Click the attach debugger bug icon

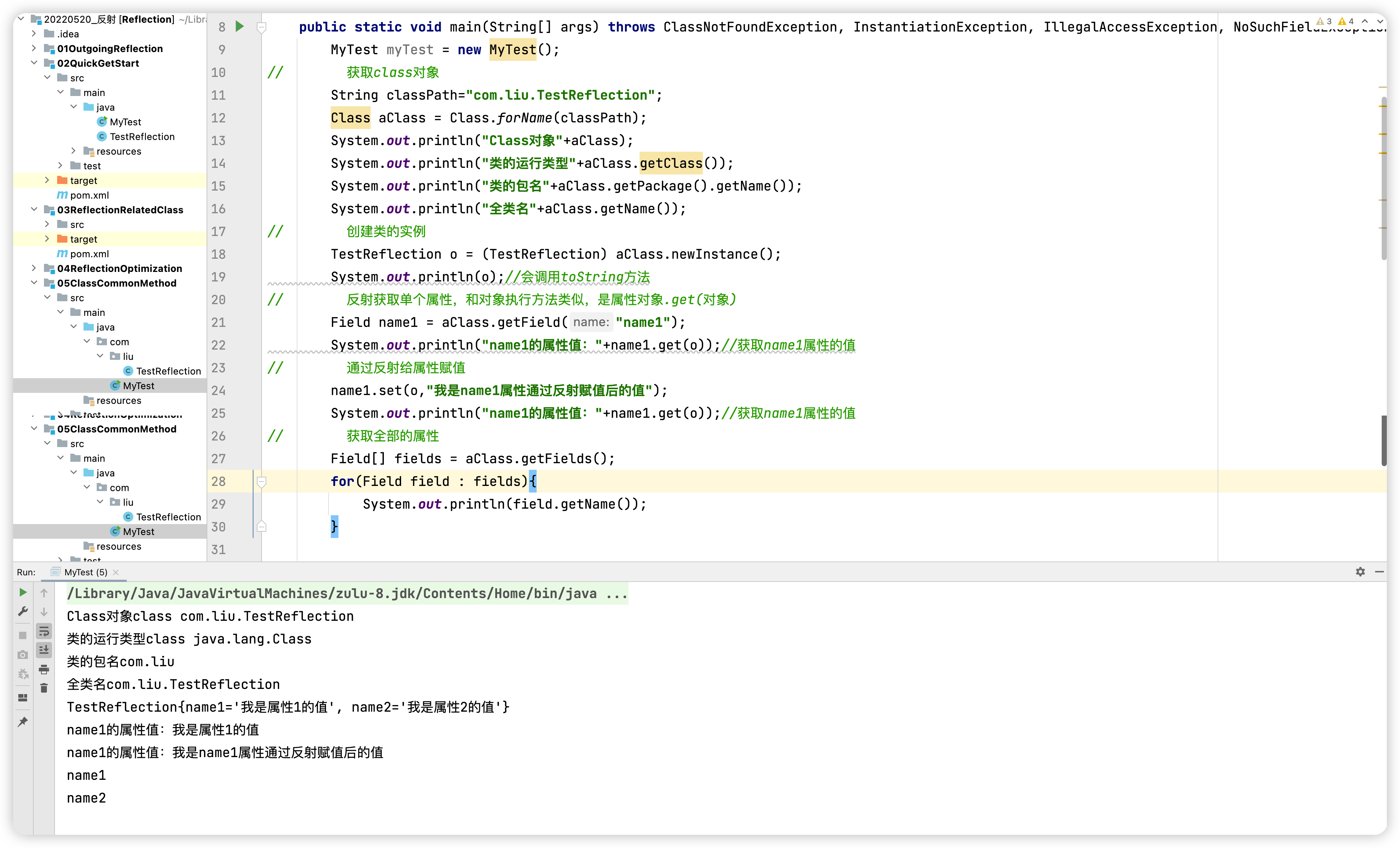click(23, 674)
